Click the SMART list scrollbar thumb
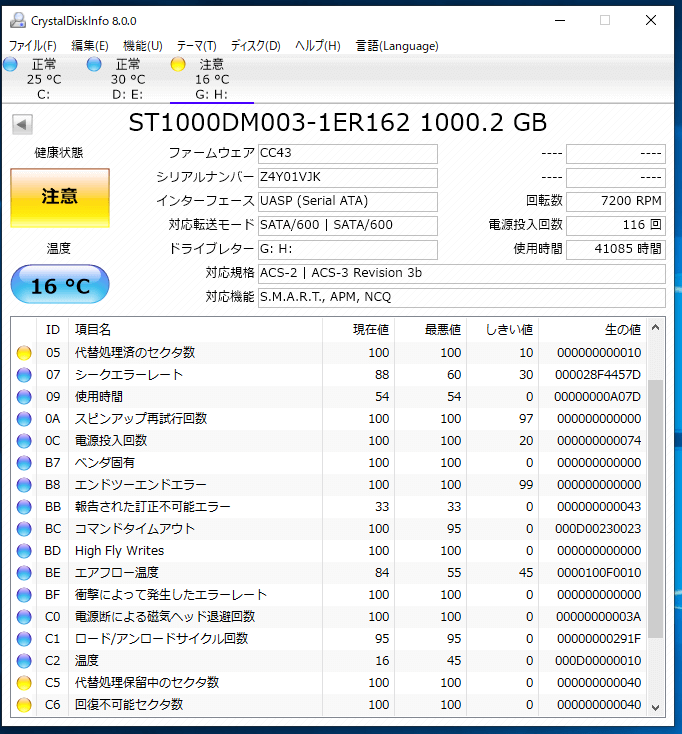This screenshot has height=734, width=682. (655, 509)
